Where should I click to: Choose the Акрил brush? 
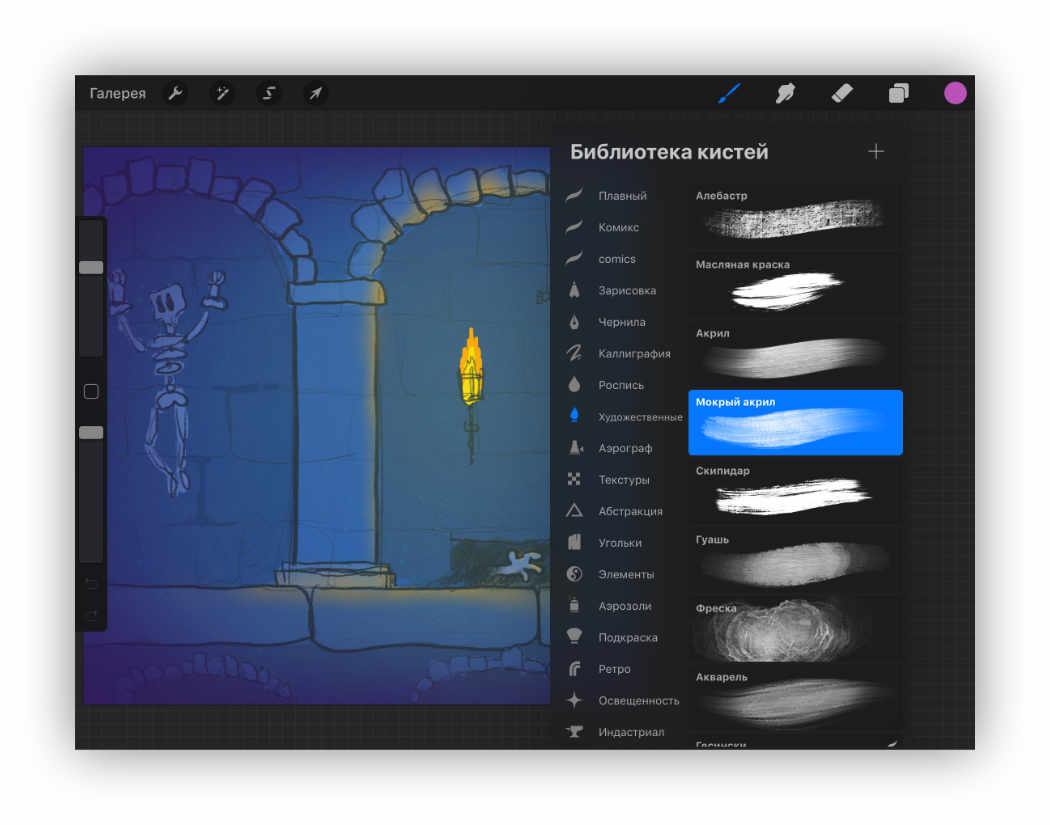point(796,354)
